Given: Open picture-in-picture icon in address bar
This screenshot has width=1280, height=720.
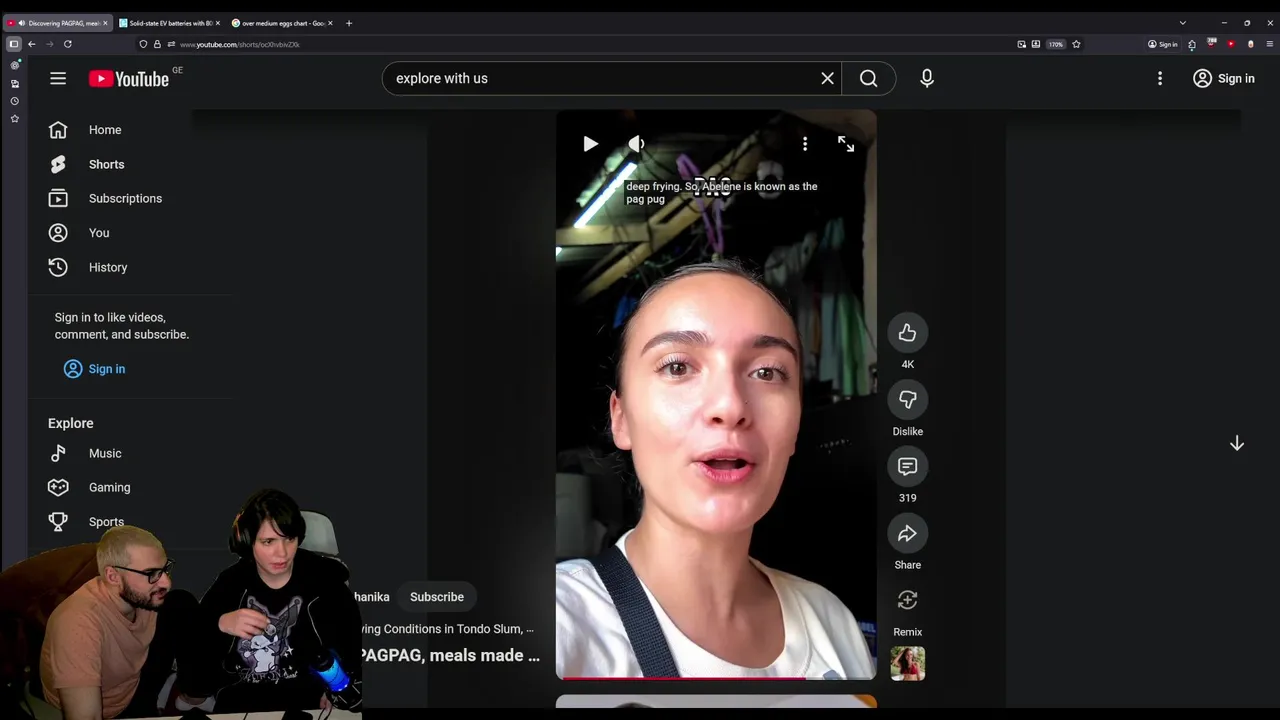Looking at the screenshot, I should coord(1021,44).
